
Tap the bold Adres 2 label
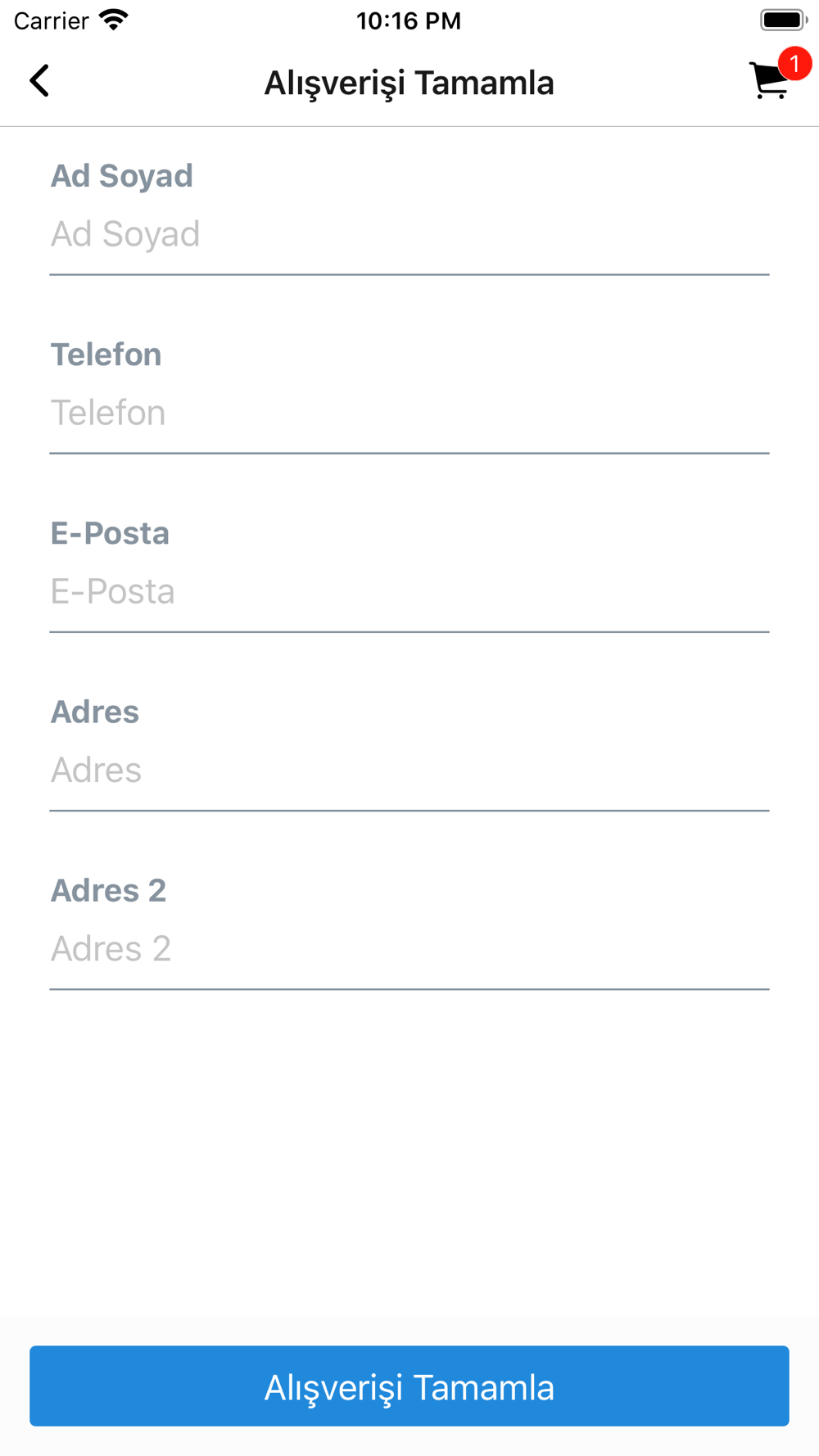pos(109,890)
